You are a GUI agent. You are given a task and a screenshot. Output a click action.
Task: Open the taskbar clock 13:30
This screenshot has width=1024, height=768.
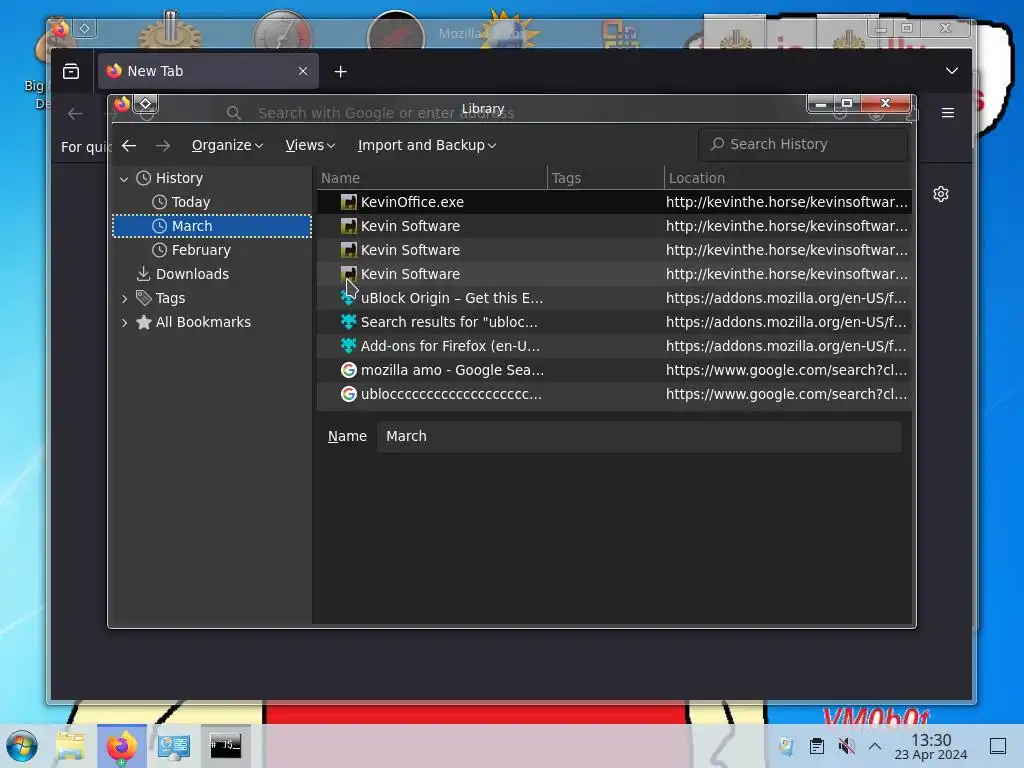tap(931, 746)
